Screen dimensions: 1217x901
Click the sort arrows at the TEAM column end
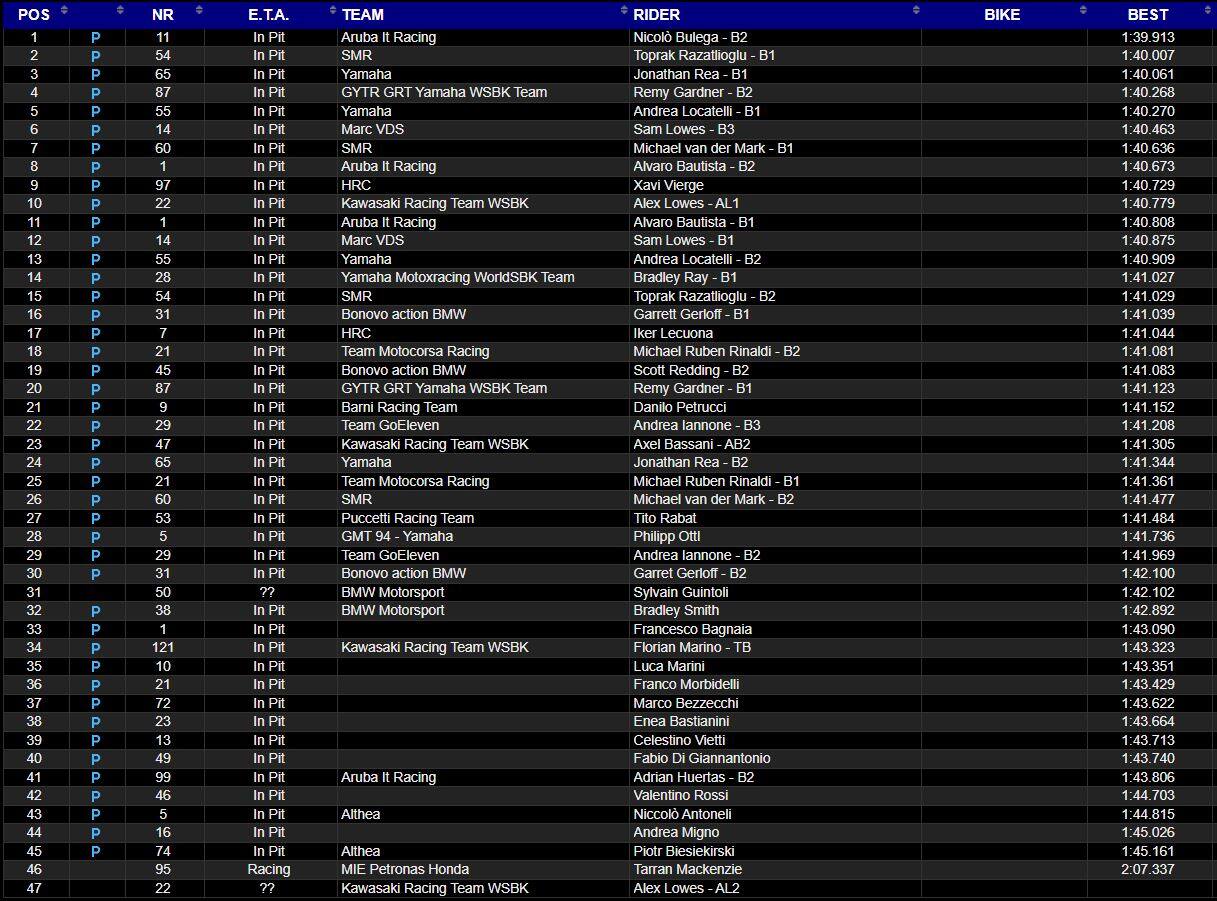pos(623,10)
